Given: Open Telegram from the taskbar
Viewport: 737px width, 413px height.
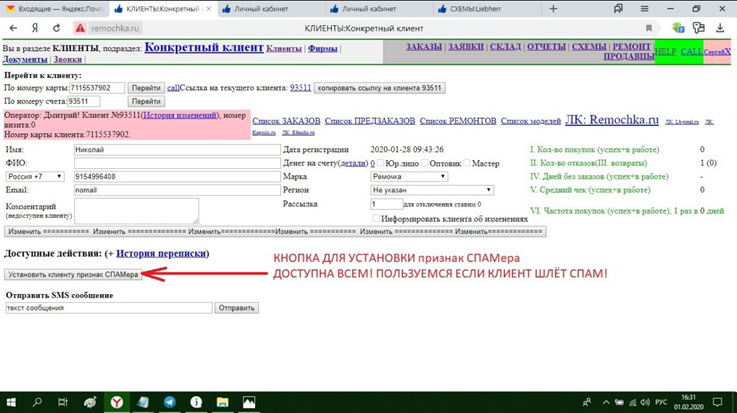Looking at the screenshot, I should click(170, 402).
